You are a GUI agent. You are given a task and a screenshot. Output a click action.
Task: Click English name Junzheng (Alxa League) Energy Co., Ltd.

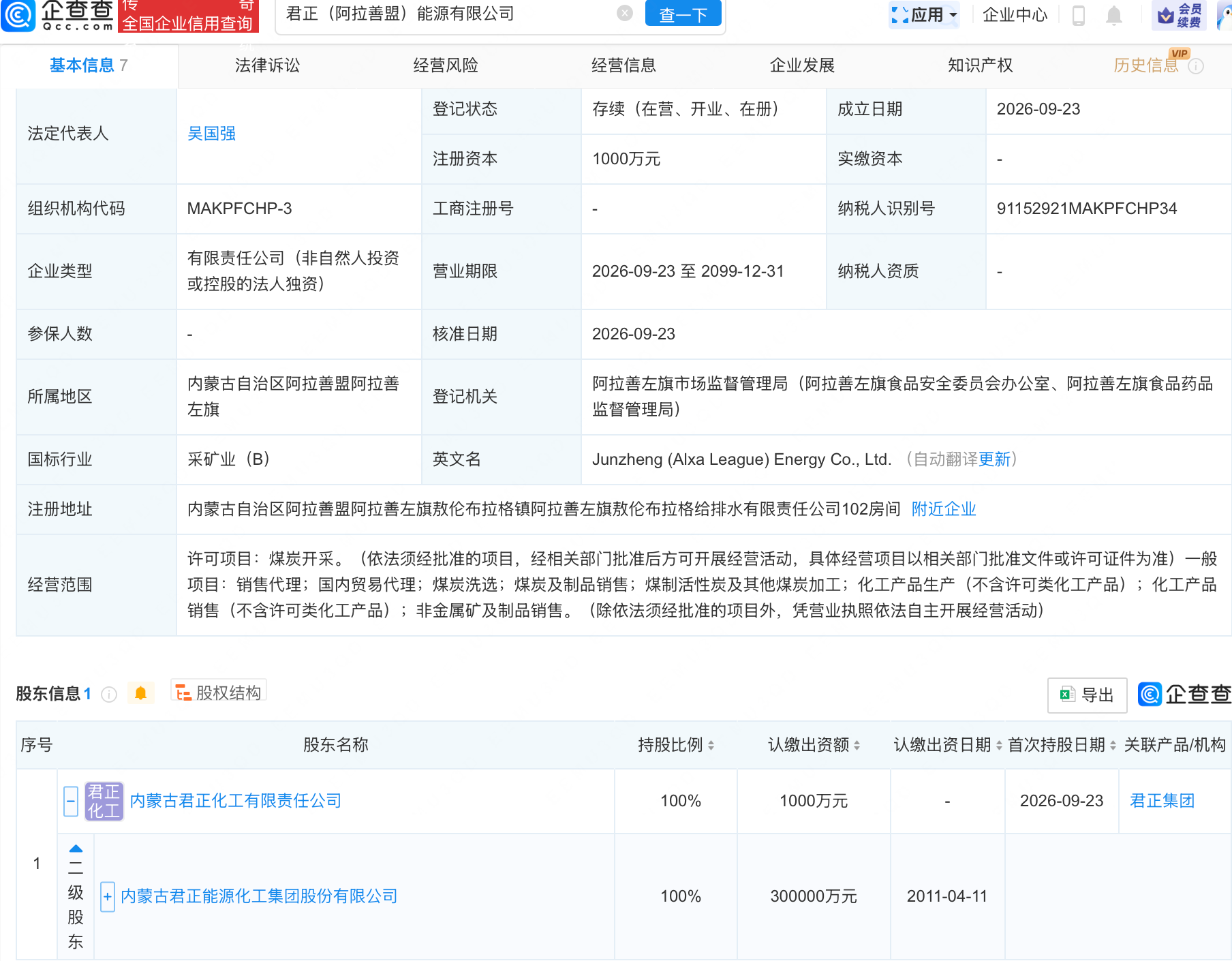tap(741, 459)
